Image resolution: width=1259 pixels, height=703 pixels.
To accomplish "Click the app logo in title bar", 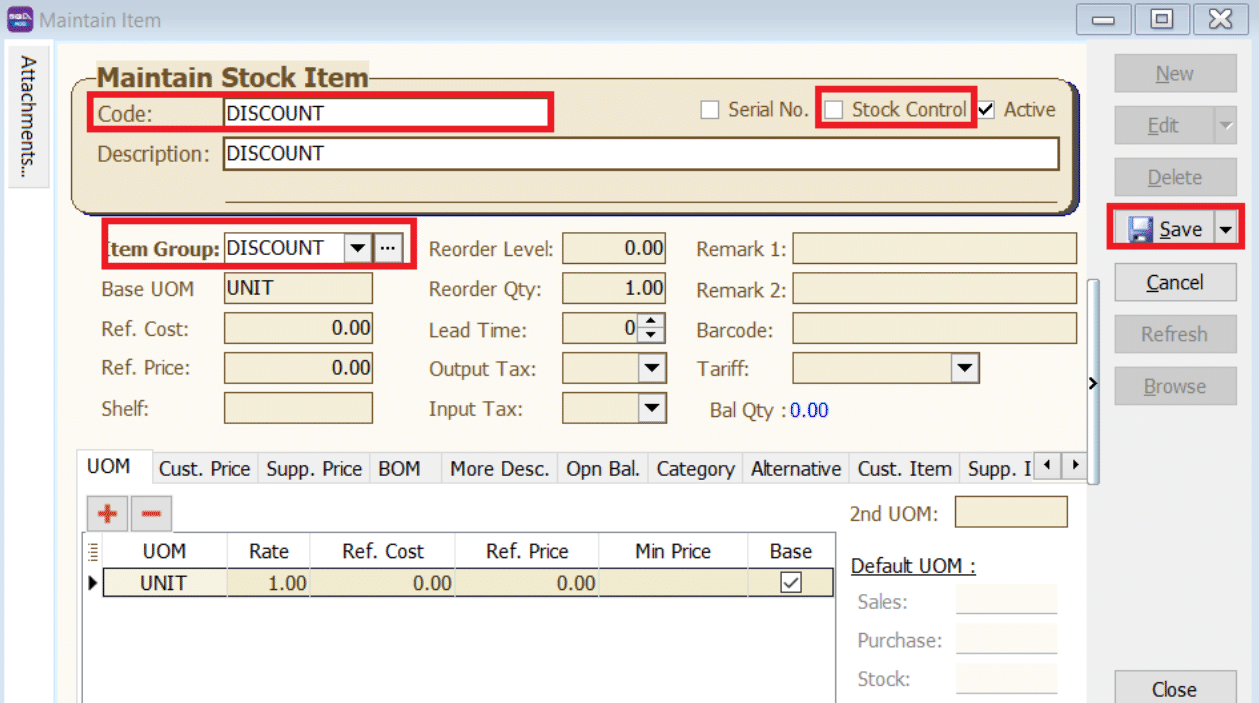I will (20, 19).
